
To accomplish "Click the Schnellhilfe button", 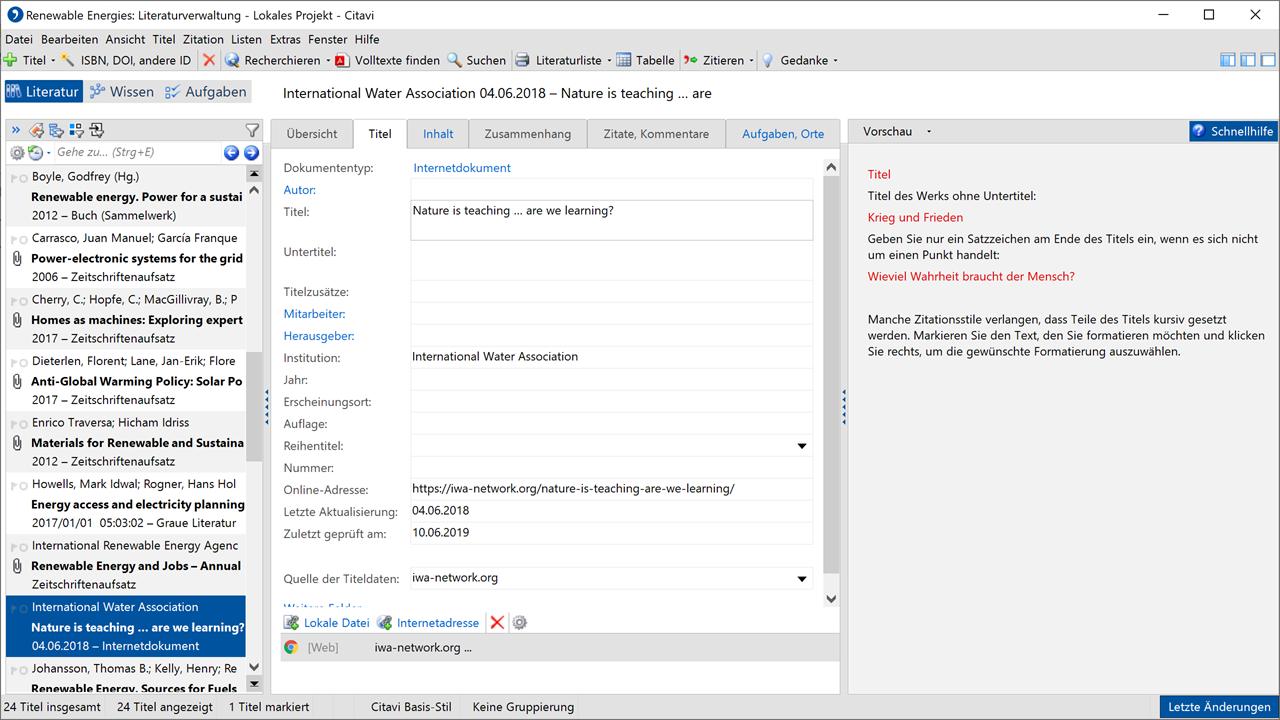I will [x=1233, y=131].
